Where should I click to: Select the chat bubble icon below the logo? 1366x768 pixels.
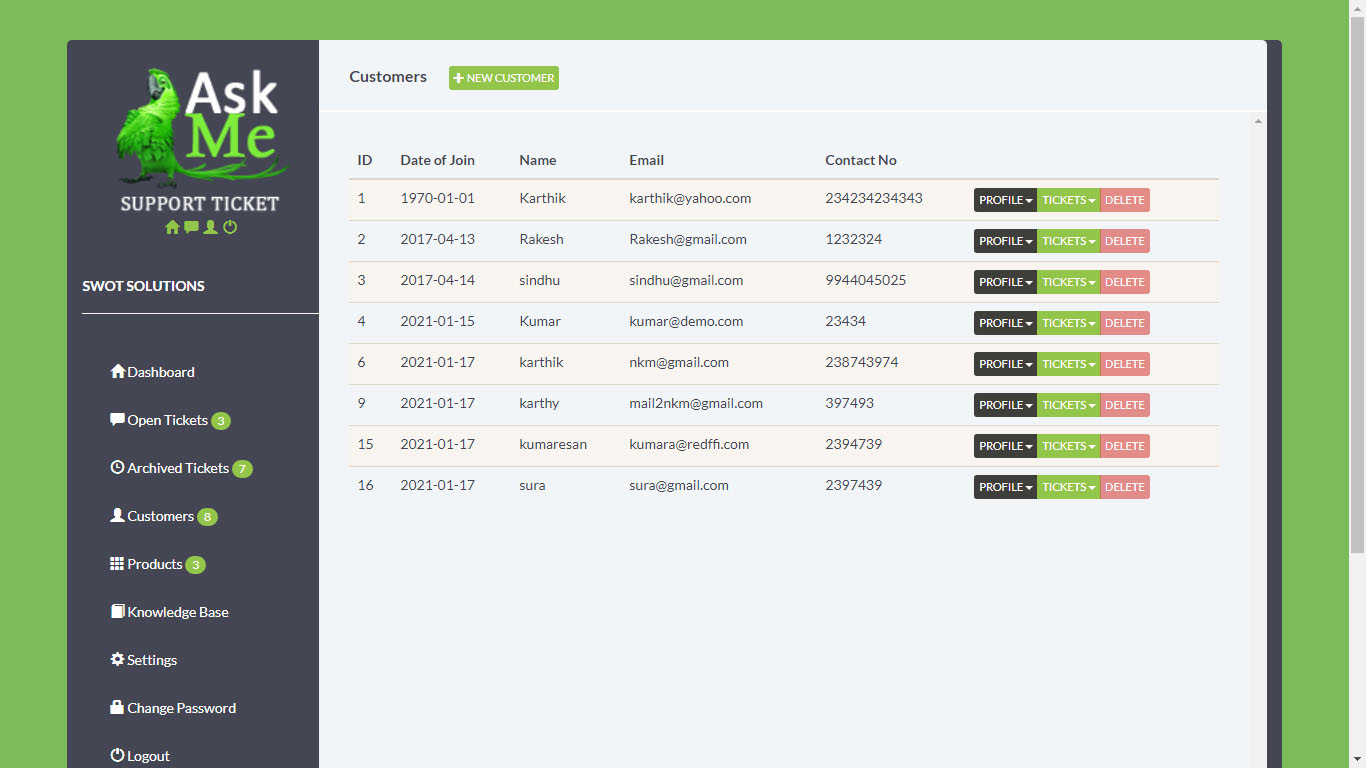pyautogui.click(x=191, y=227)
